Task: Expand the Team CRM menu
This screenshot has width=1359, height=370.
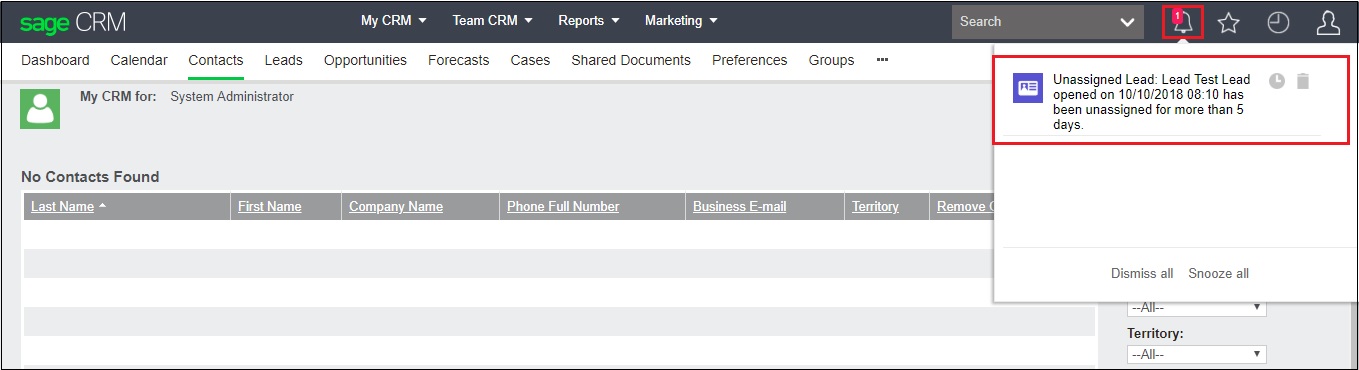Action: [492, 21]
